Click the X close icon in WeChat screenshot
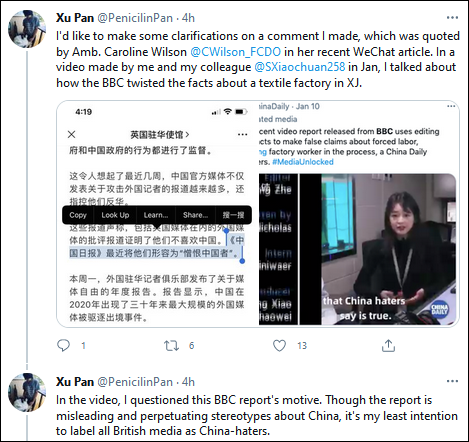This screenshot has height=442, width=469. point(71,134)
